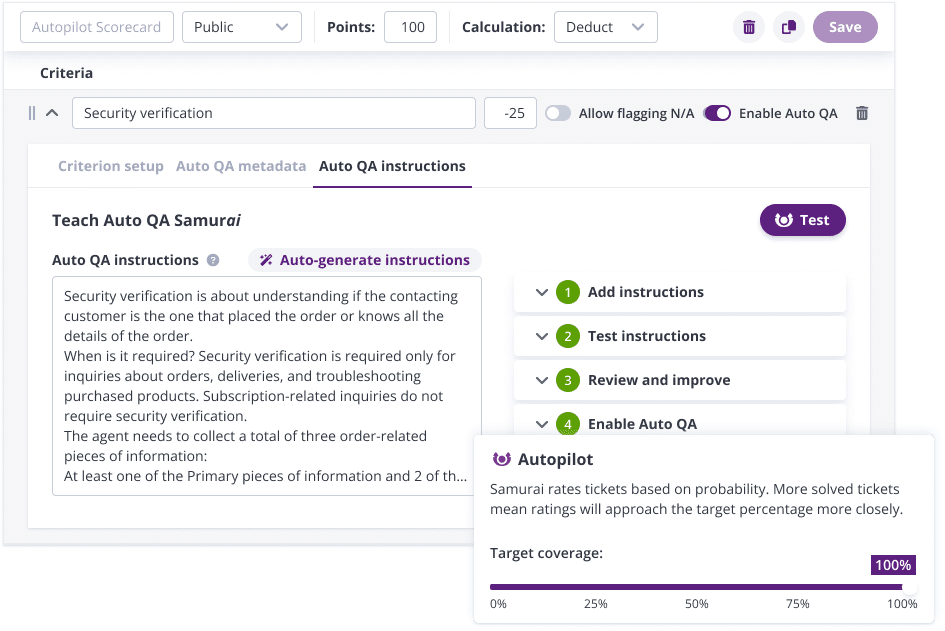Click the Points input field
The width and height of the screenshot is (945, 631).
[410, 27]
